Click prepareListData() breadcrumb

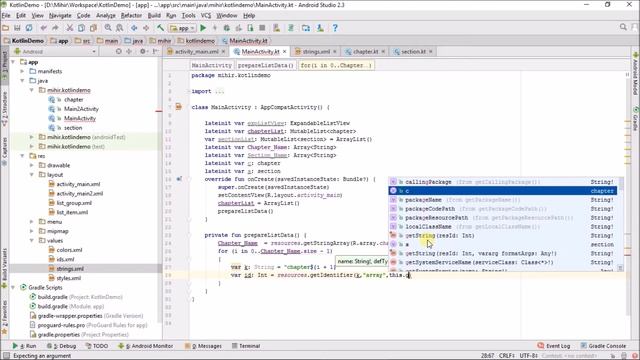click(265, 65)
